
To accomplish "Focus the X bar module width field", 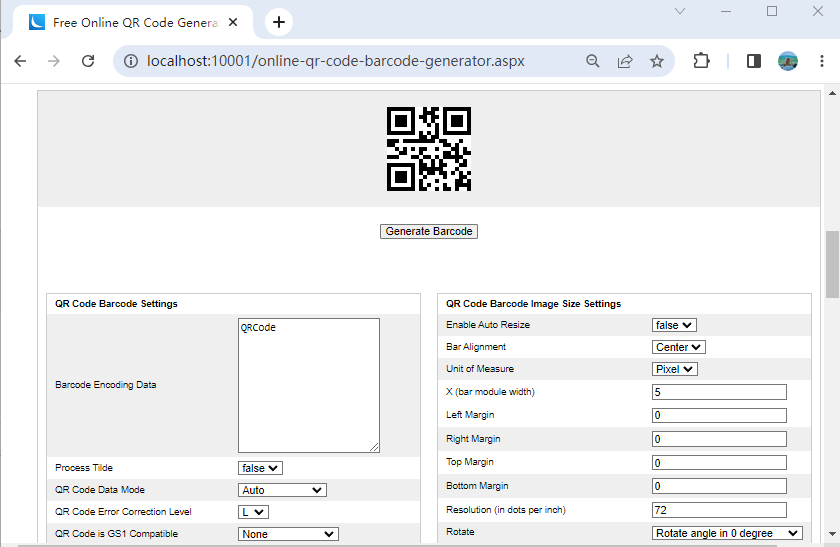I will 719,392.
